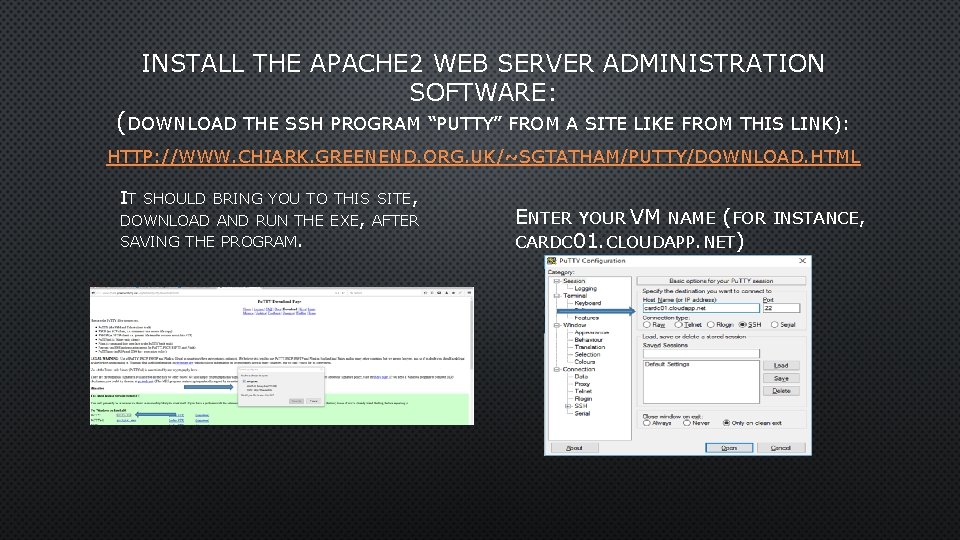Choose the Rlogin connection type radio
This screenshot has height=540, width=960.
point(710,324)
